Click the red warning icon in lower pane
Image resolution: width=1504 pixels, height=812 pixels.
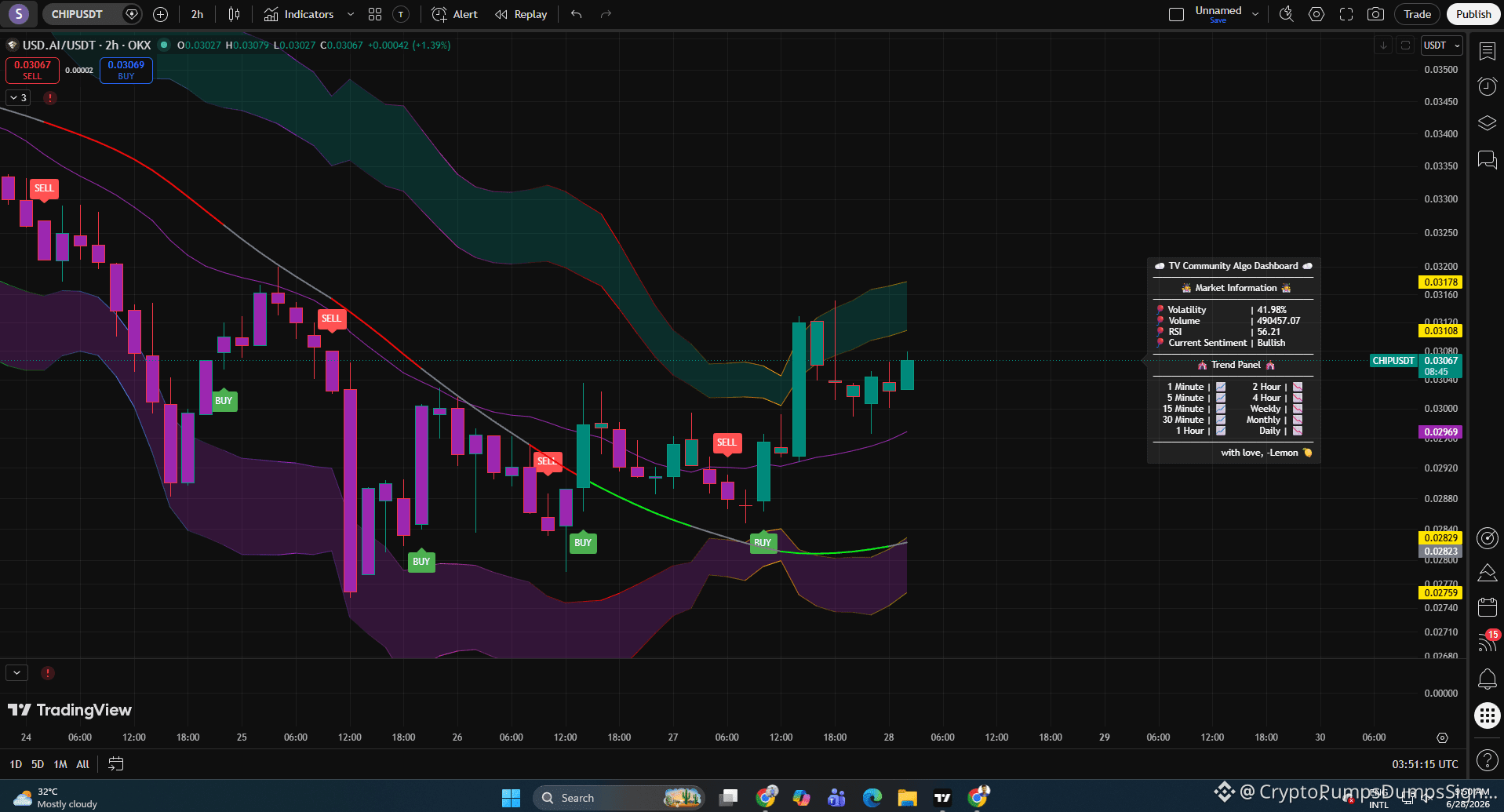pyautogui.click(x=48, y=673)
